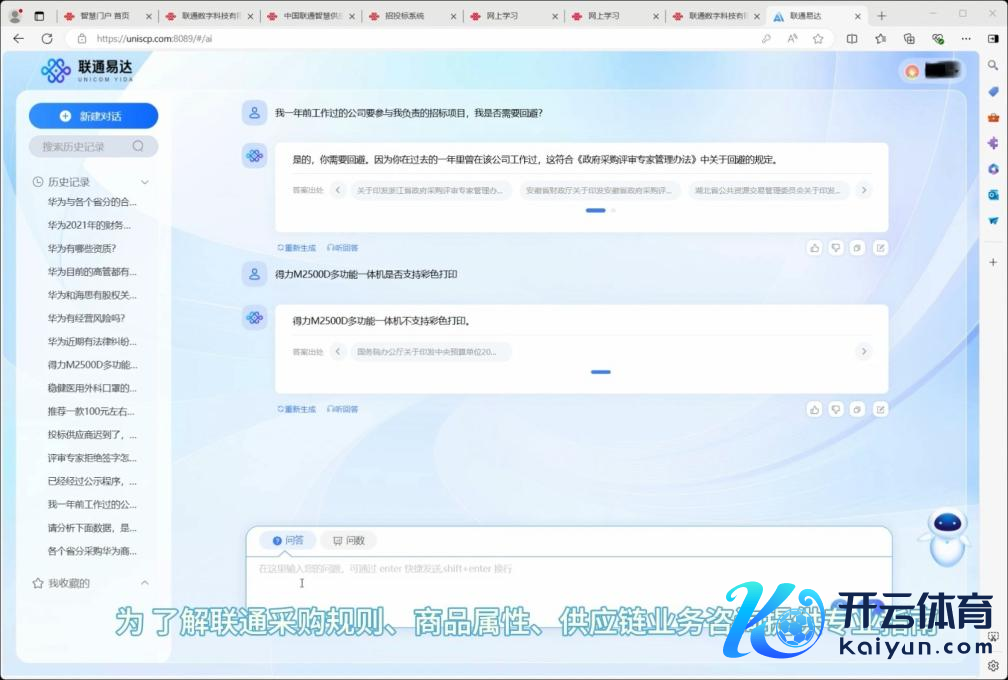This screenshot has height=680, width=1008.
Task: Click the 新建对话 new chat button
Action: [x=93, y=116]
